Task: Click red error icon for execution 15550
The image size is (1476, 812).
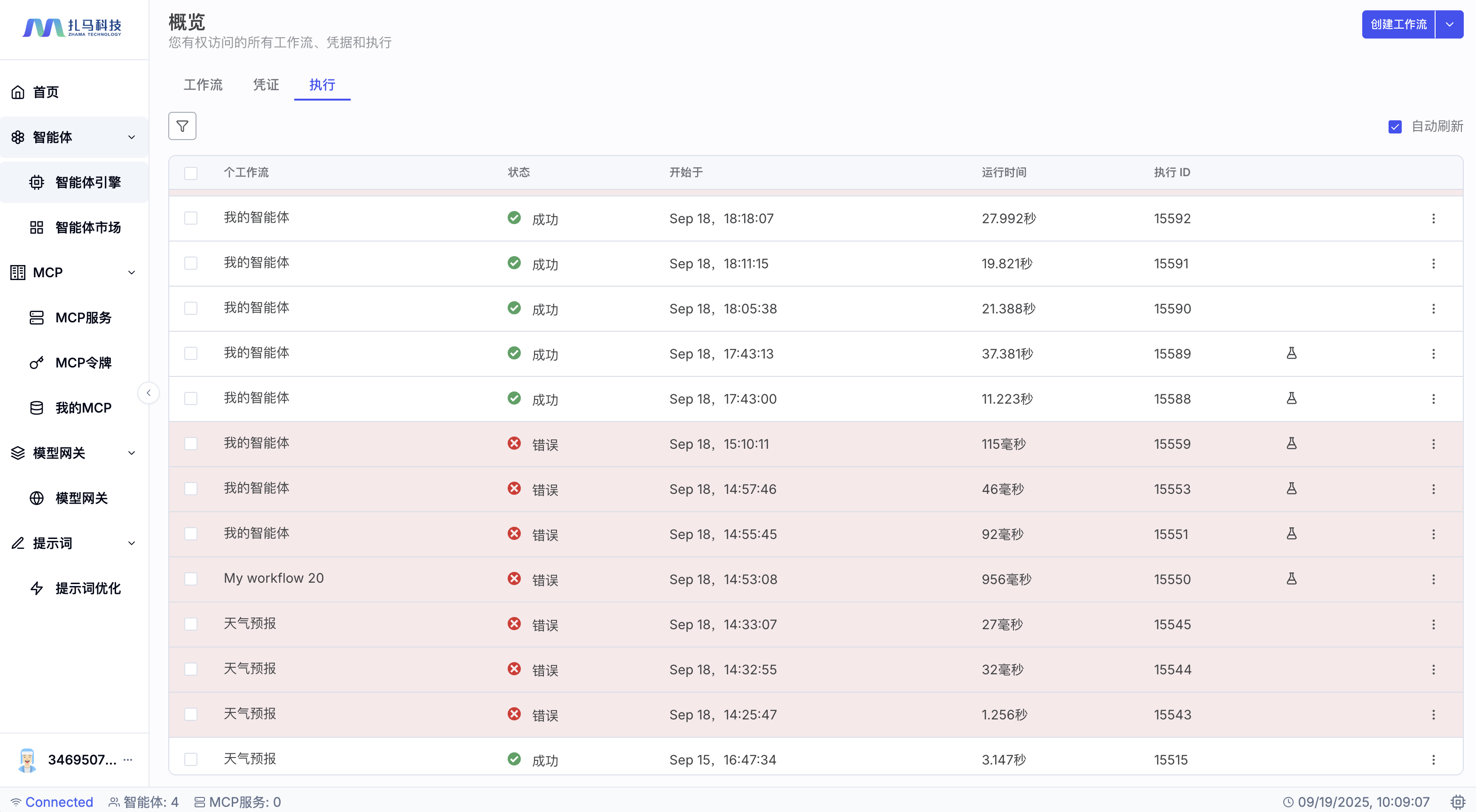Action: click(x=514, y=578)
